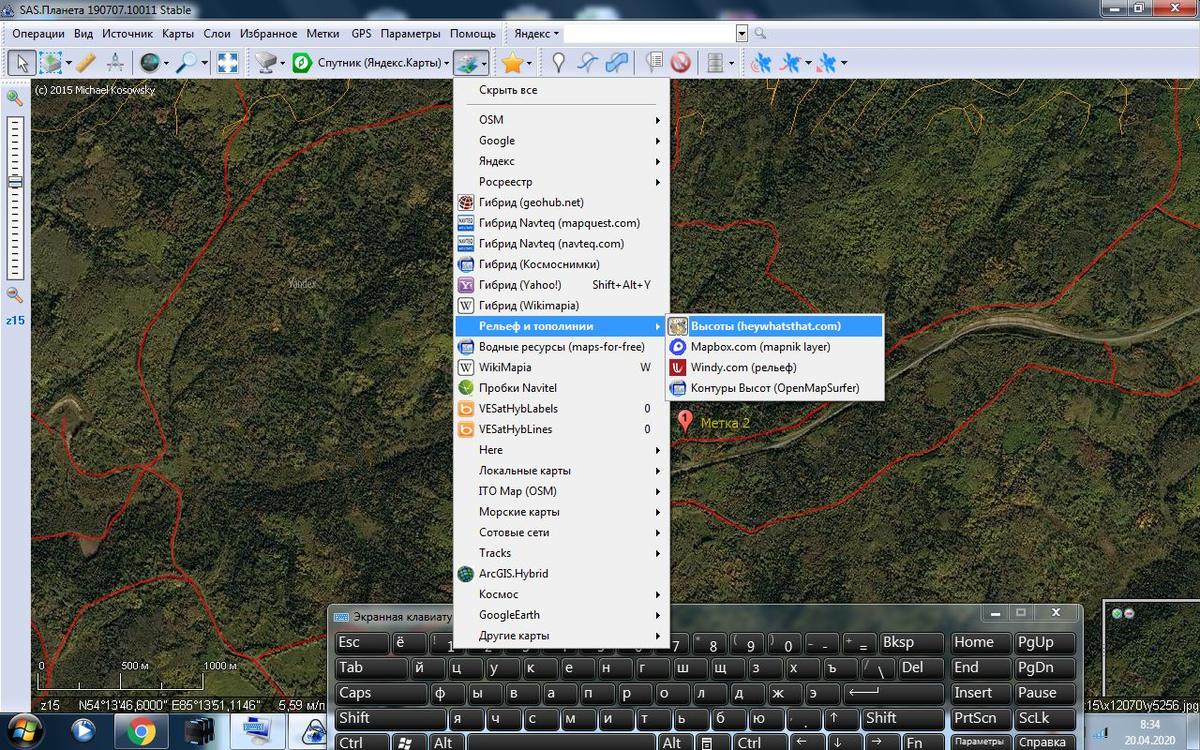The width and height of the screenshot is (1200, 750).
Task: Open the Карты menu
Action: click(178, 33)
